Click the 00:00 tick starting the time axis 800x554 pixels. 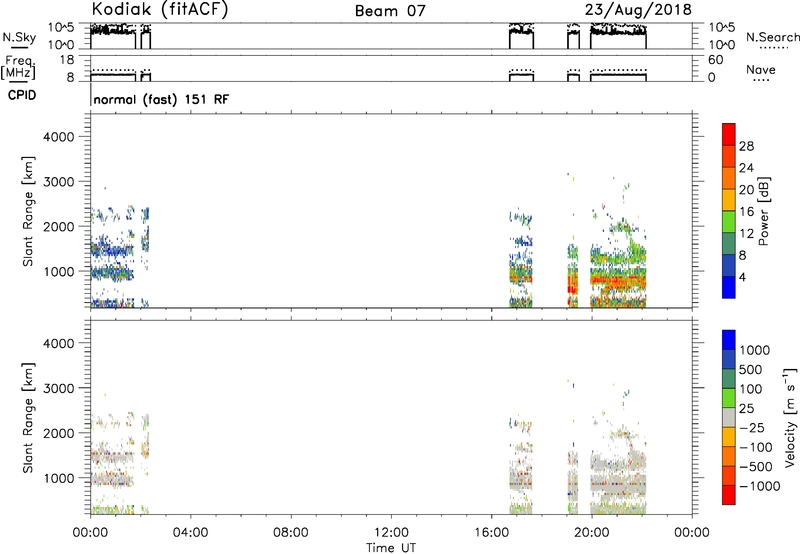(x=90, y=533)
